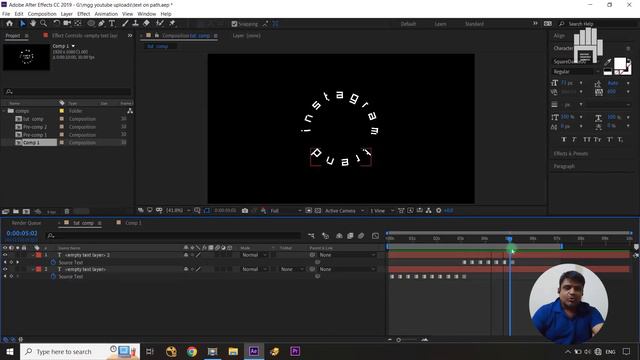Screen dimensions: 640x360
Task: Select the Horizontal Type tool
Action: point(112,24)
